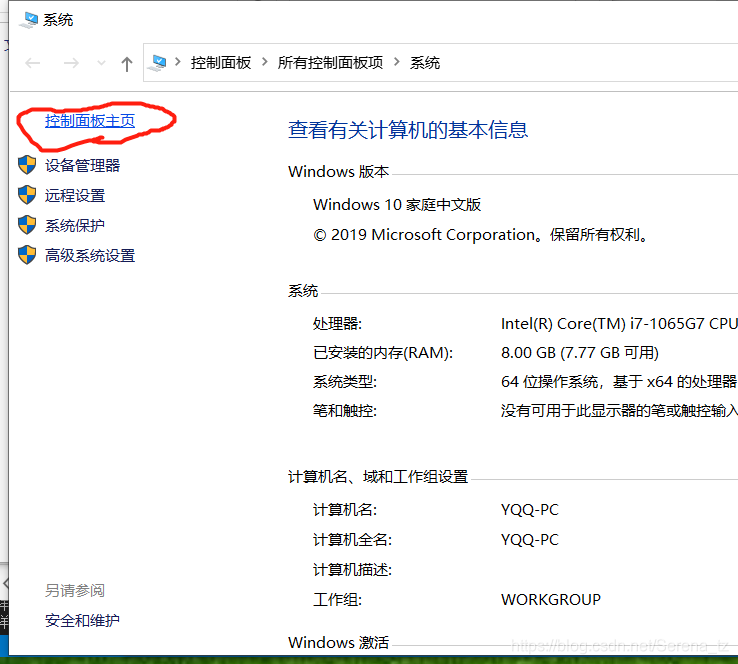Click the heading 查看有关计算机的基本信息
Viewport: 738px width, 664px height.
pos(408,130)
